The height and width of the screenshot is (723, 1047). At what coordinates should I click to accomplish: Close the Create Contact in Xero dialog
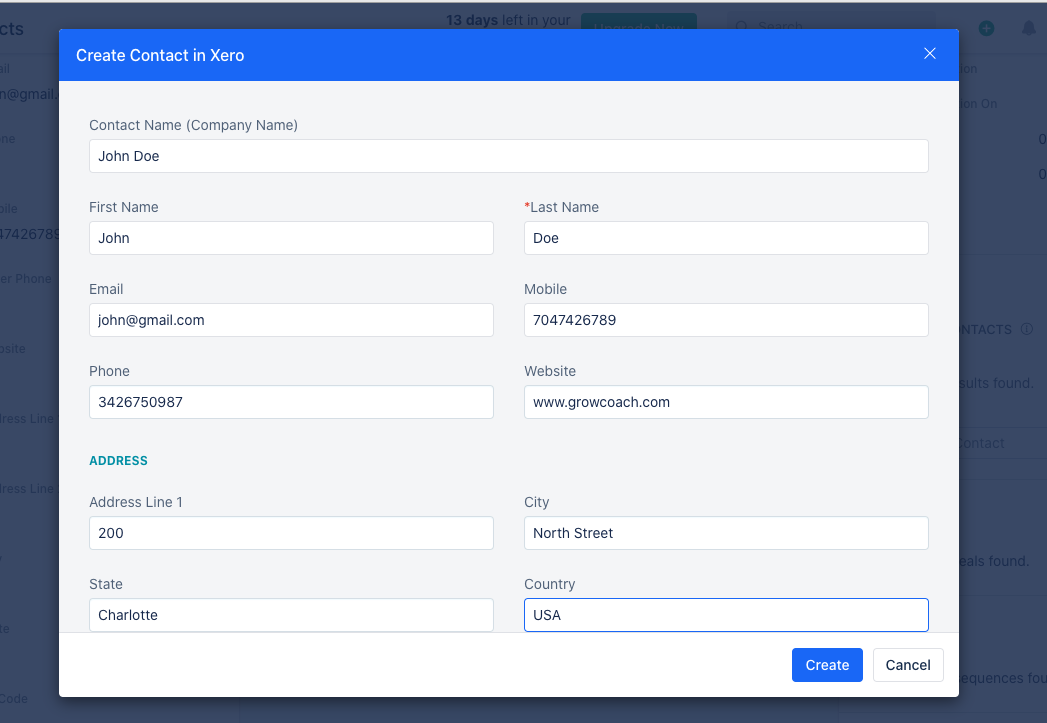pyautogui.click(x=929, y=53)
